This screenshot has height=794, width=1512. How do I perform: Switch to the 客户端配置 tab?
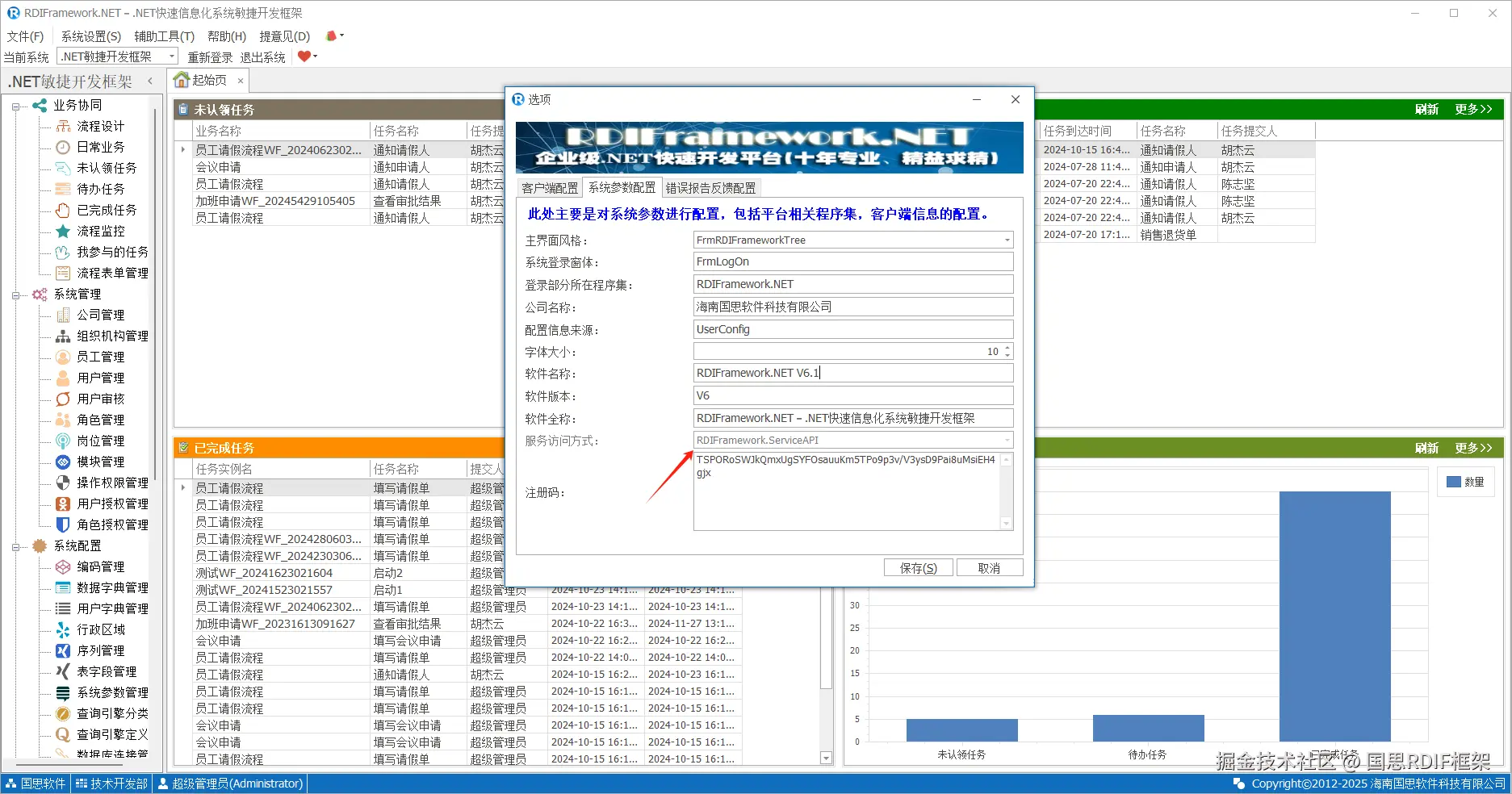click(x=549, y=187)
